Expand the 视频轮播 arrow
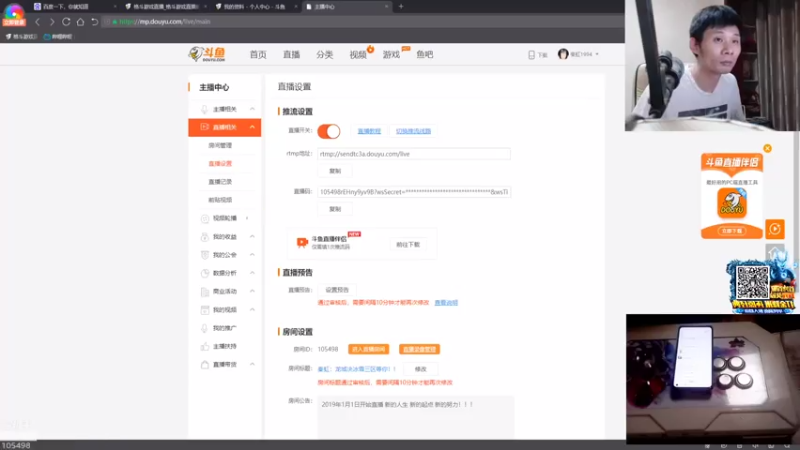The width and height of the screenshot is (800, 450). pos(247,218)
